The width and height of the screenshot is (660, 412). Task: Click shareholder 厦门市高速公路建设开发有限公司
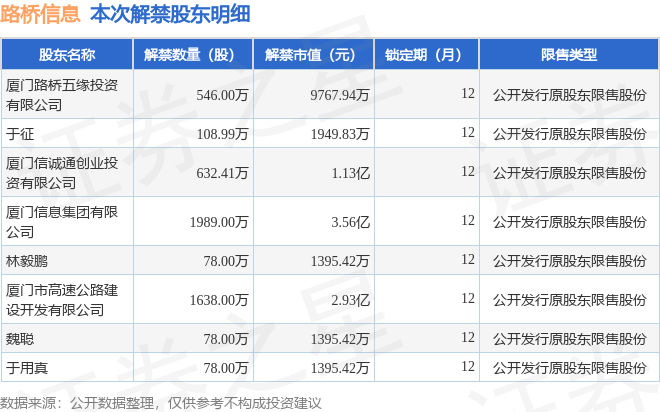coord(62,300)
